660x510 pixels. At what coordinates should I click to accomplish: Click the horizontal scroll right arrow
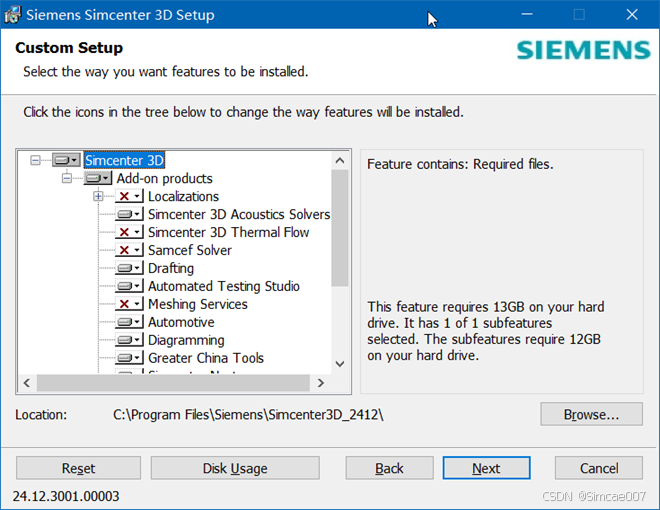321,383
